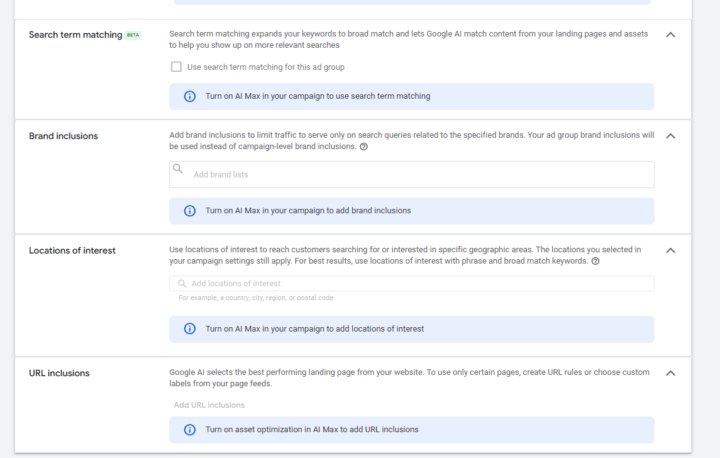Click the search icon in locations field
The width and height of the screenshot is (720, 458).
point(182,284)
